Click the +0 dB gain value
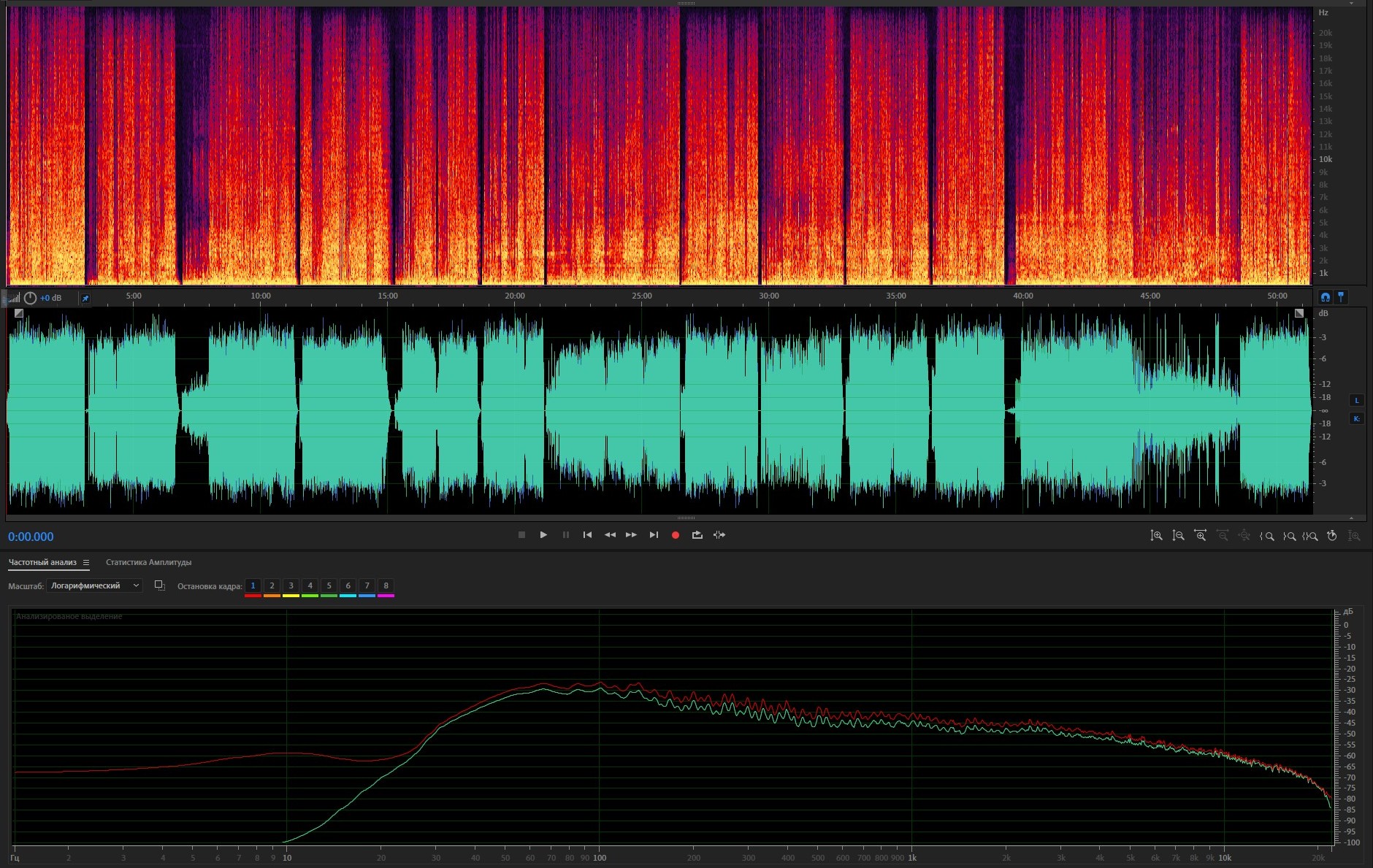 point(51,298)
